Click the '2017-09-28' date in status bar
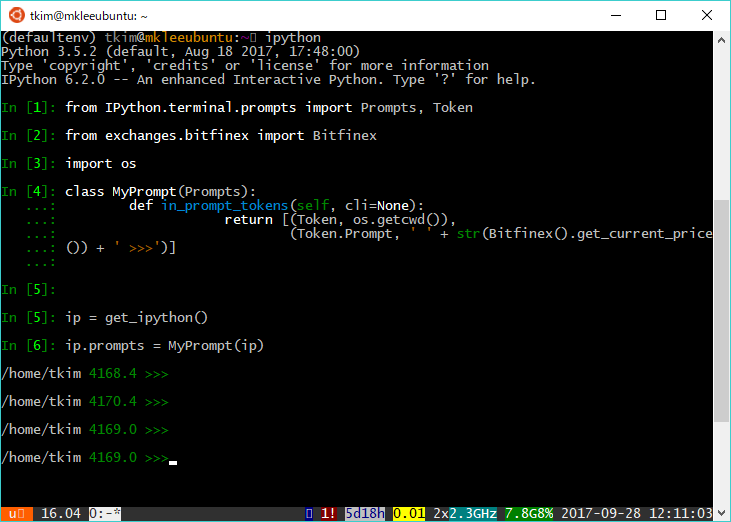Image resolution: width=731 pixels, height=522 pixels. click(x=601, y=514)
